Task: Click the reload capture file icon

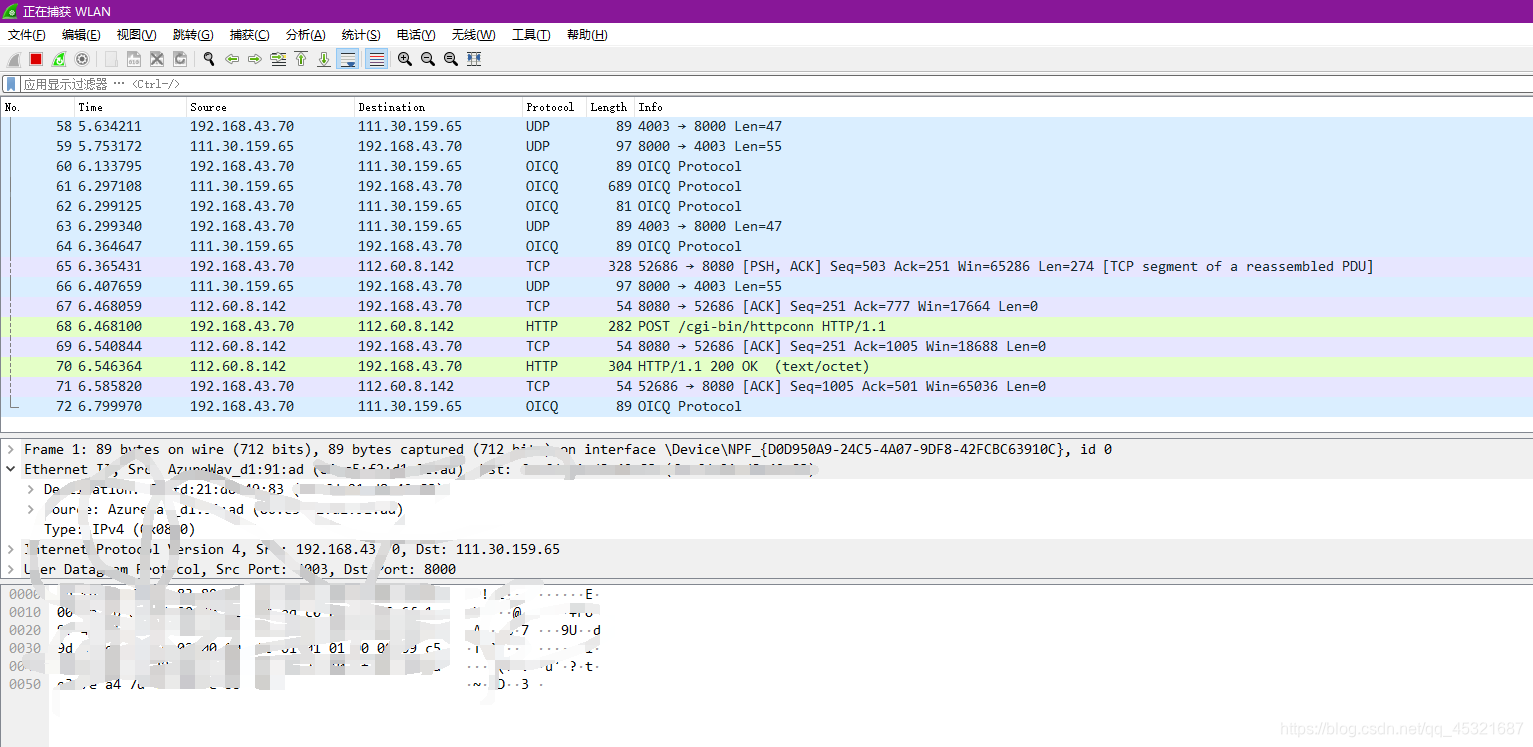Action: [x=180, y=59]
